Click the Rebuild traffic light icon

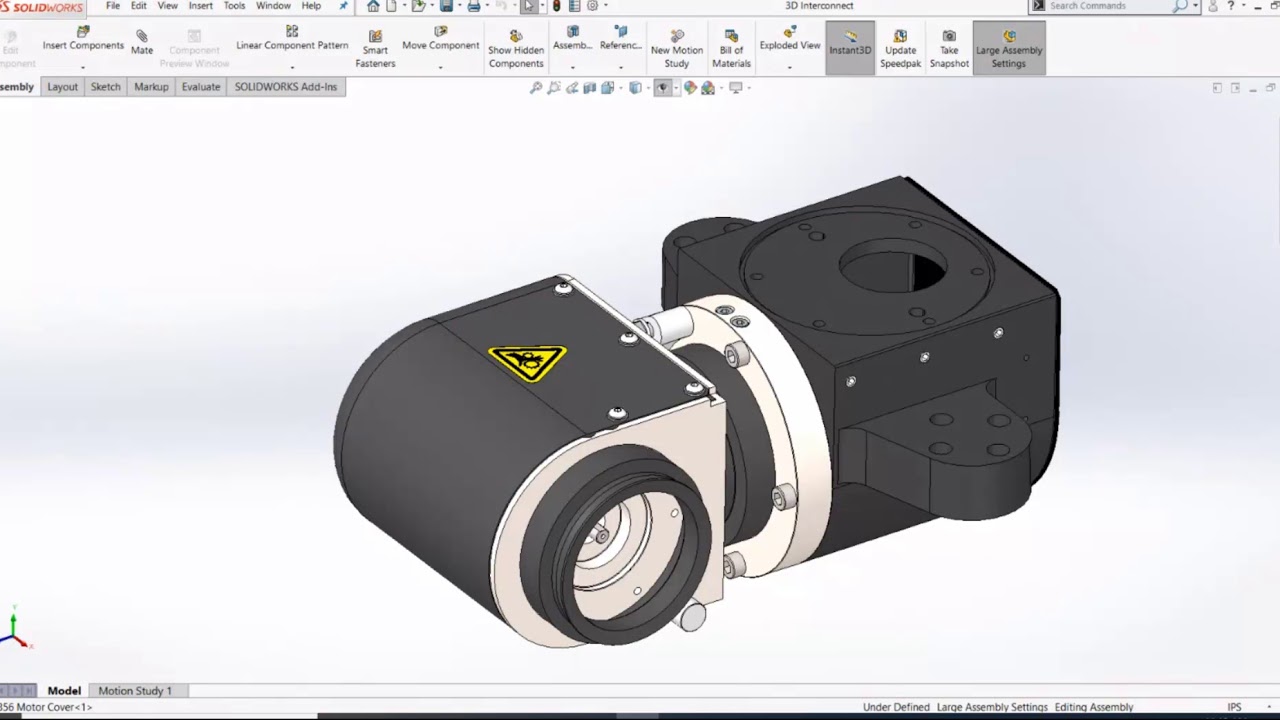tap(556, 6)
